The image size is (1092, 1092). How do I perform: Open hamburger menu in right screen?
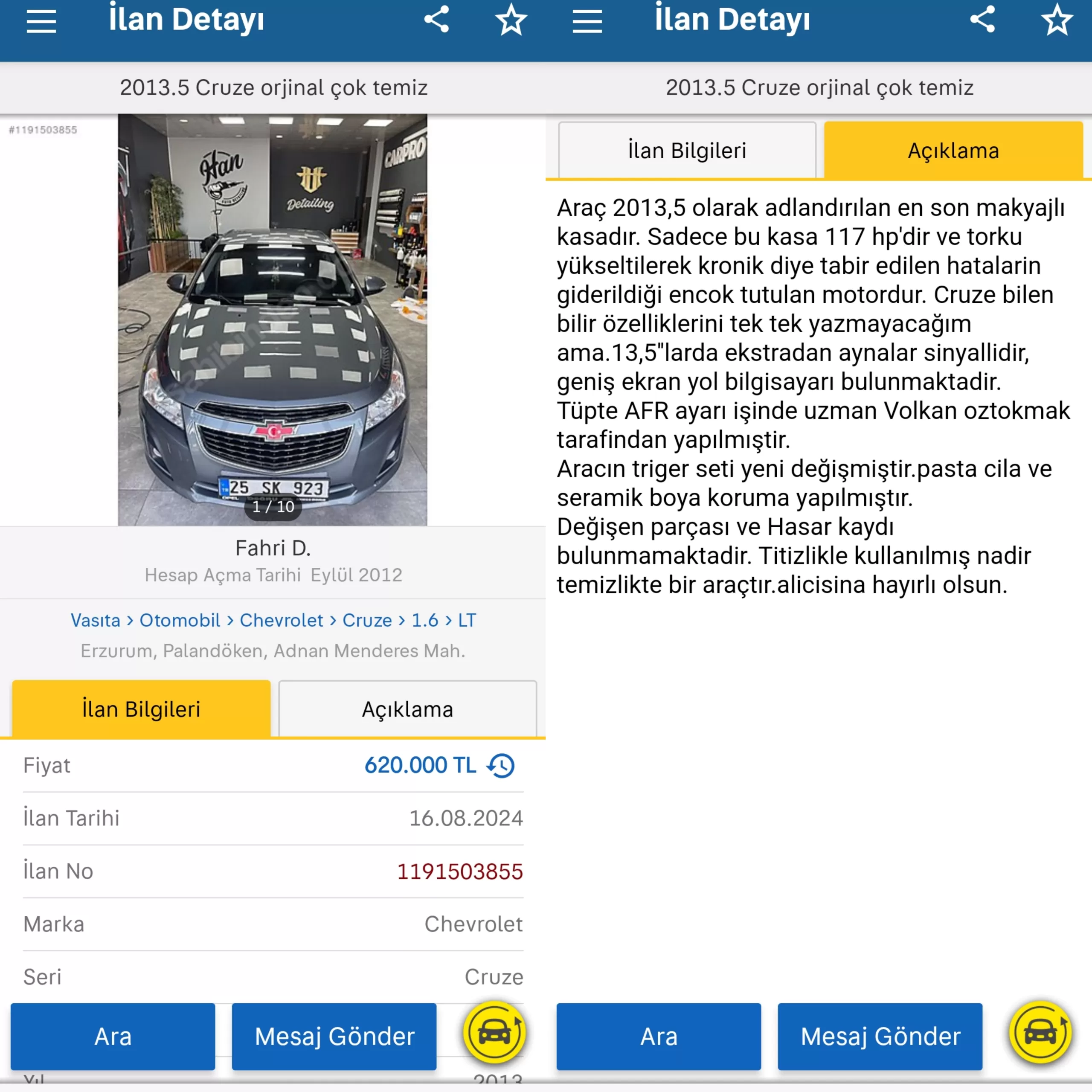click(x=587, y=21)
